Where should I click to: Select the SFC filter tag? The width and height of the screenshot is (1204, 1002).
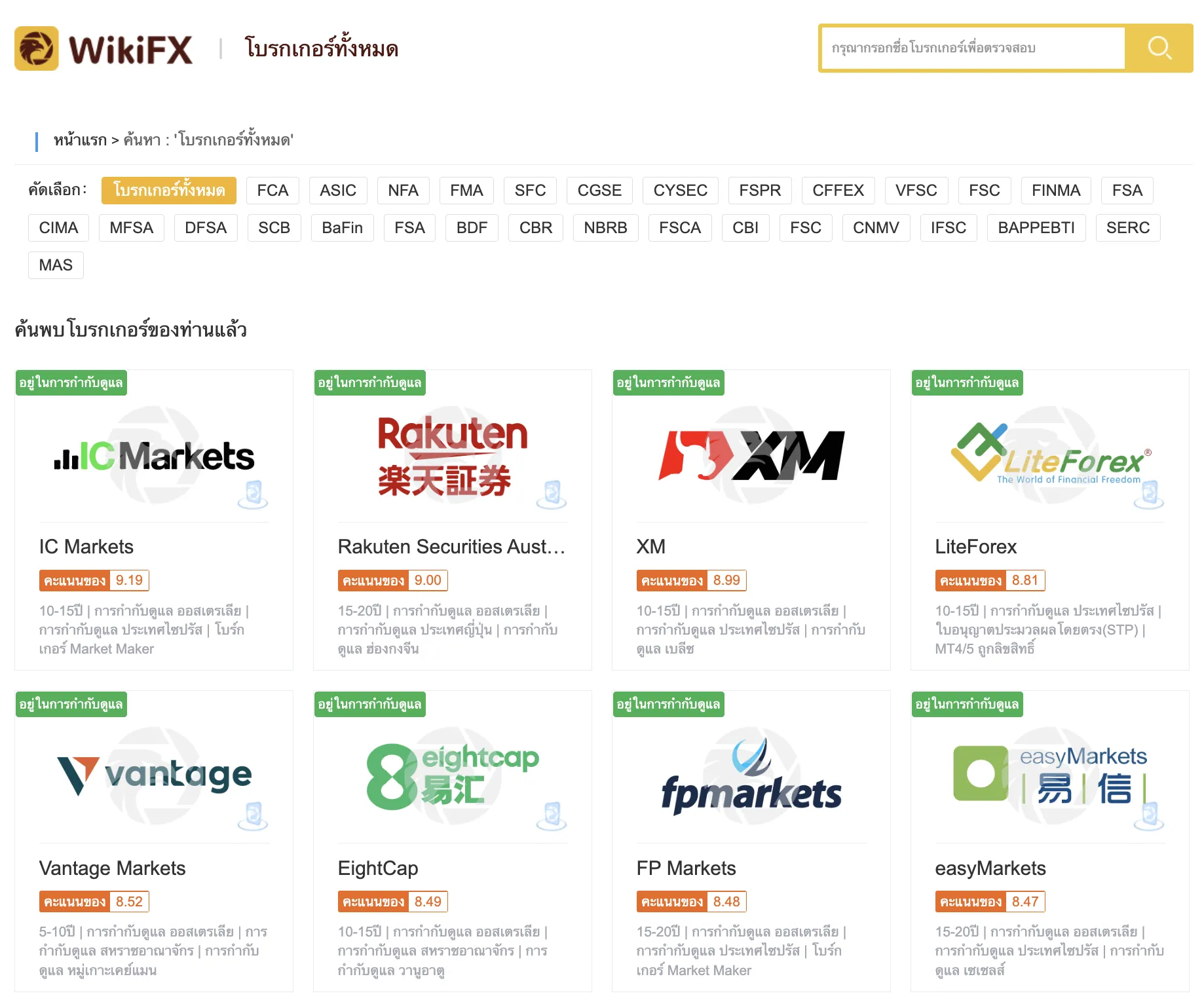pos(530,191)
